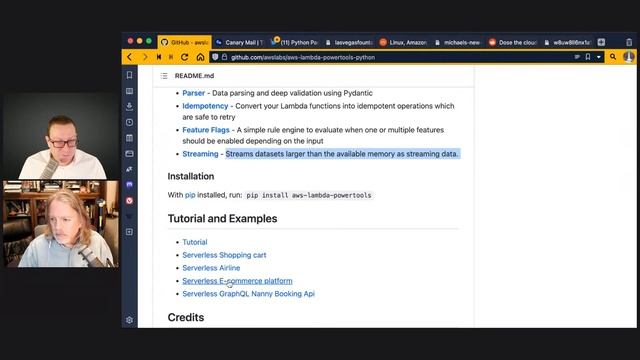The width and height of the screenshot is (640, 360).
Task: Open the closed tabs trash icon
Action: pos(629,42)
